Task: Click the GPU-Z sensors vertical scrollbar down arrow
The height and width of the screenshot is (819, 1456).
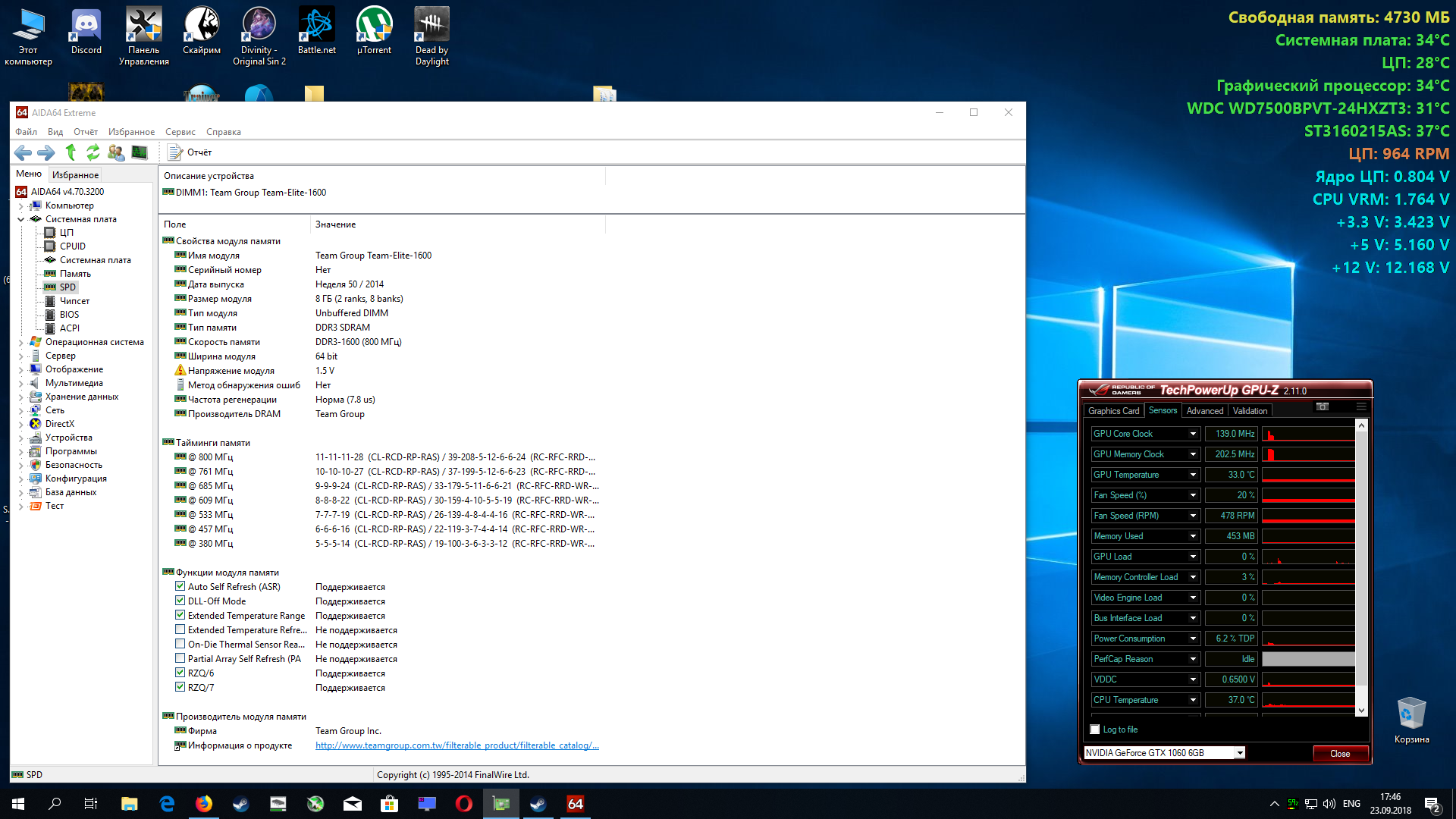Action: [x=1361, y=711]
